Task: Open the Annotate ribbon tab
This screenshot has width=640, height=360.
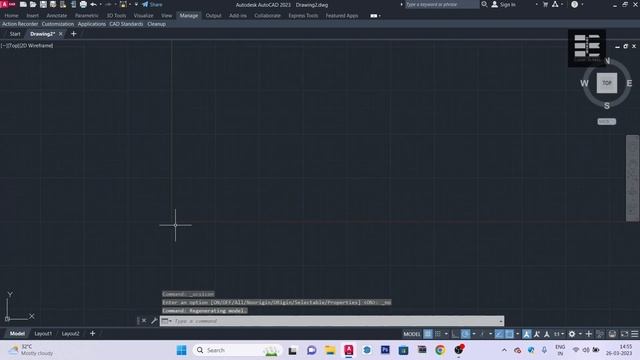Action: (x=57, y=16)
